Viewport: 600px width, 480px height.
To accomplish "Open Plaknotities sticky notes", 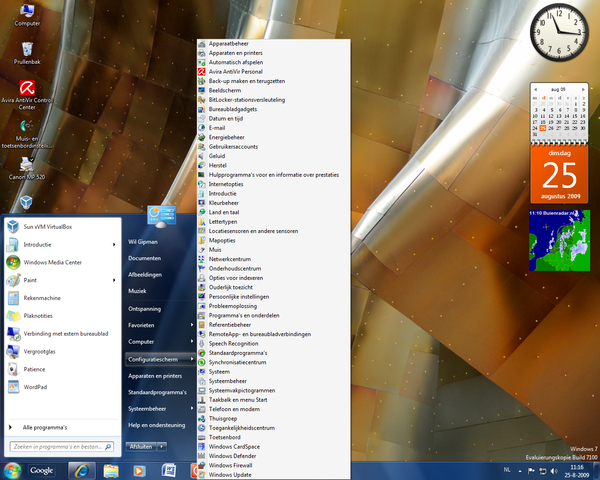I will pos(62,316).
